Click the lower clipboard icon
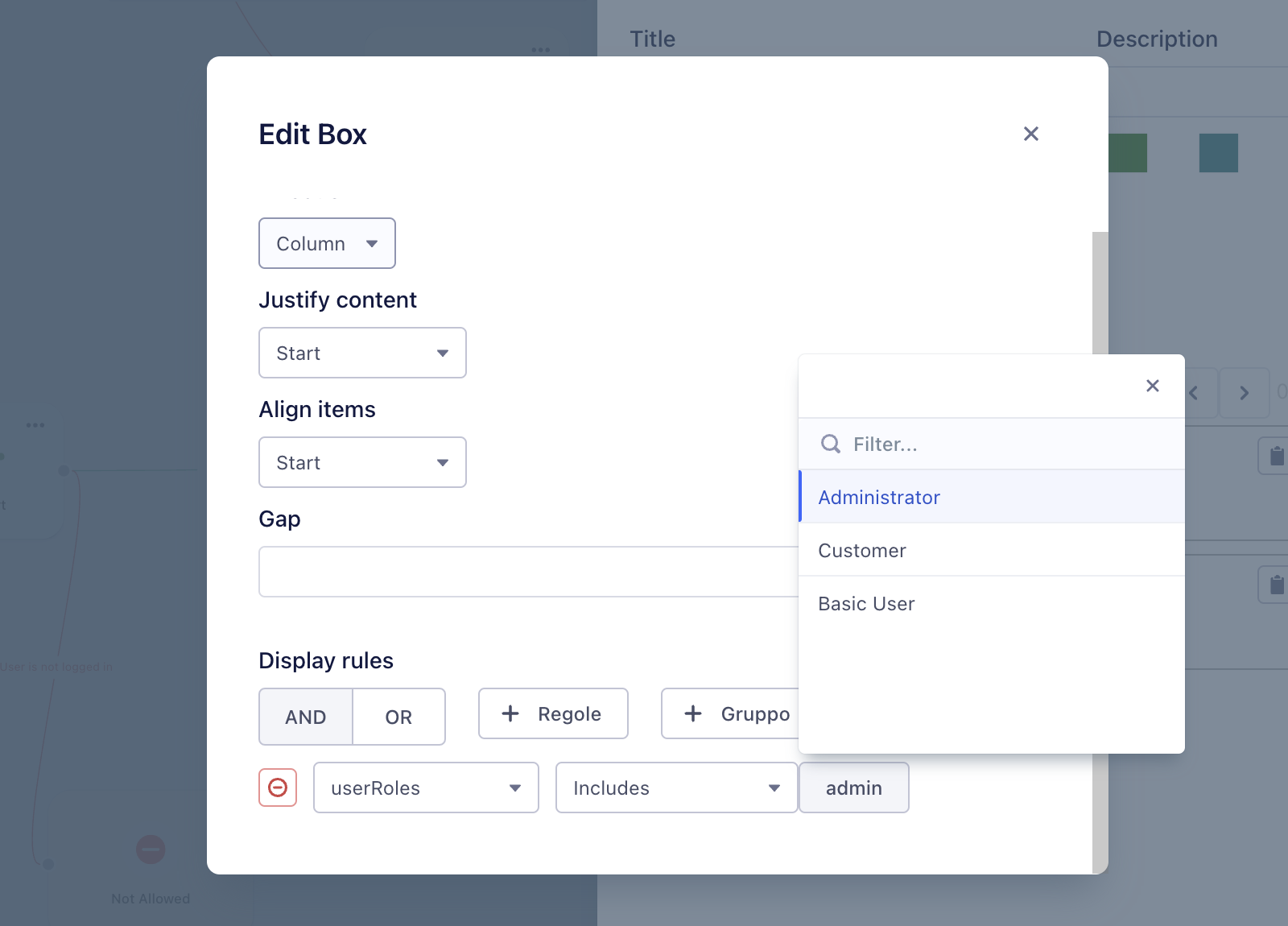This screenshot has width=1288, height=926. coord(1276,584)
